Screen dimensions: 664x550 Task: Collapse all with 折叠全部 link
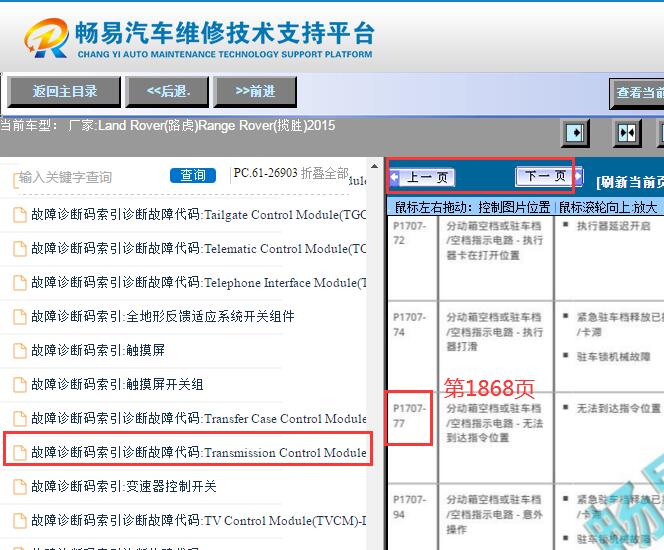click(x=324, y=173)
